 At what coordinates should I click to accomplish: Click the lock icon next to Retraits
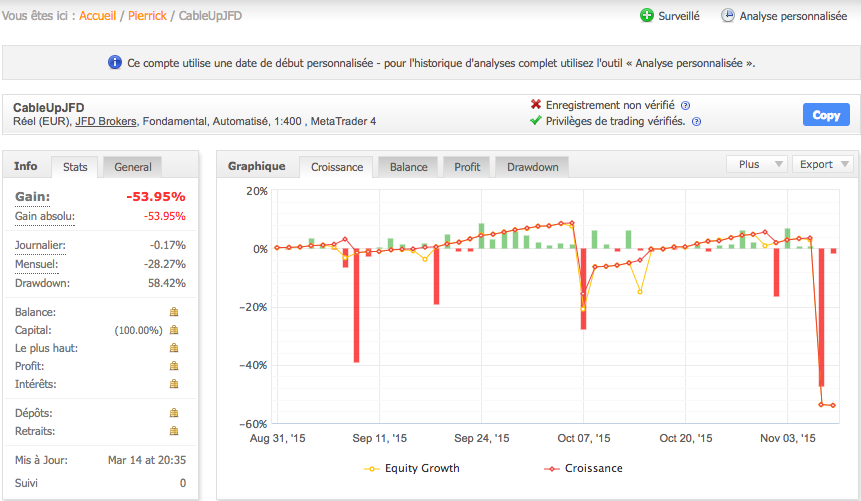(173, 431)
